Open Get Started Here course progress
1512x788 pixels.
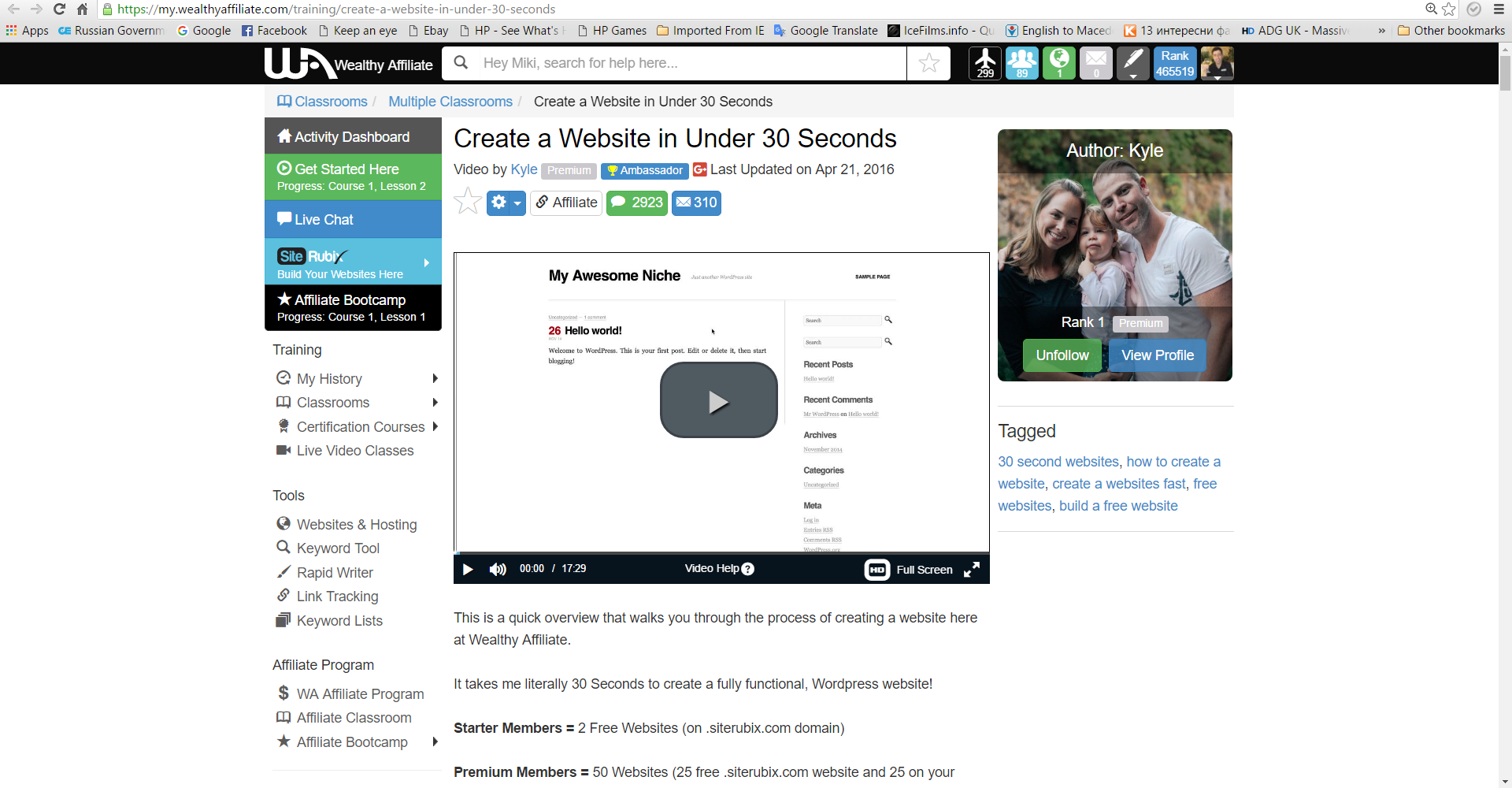pyautogui.click(x=353, y=177)
